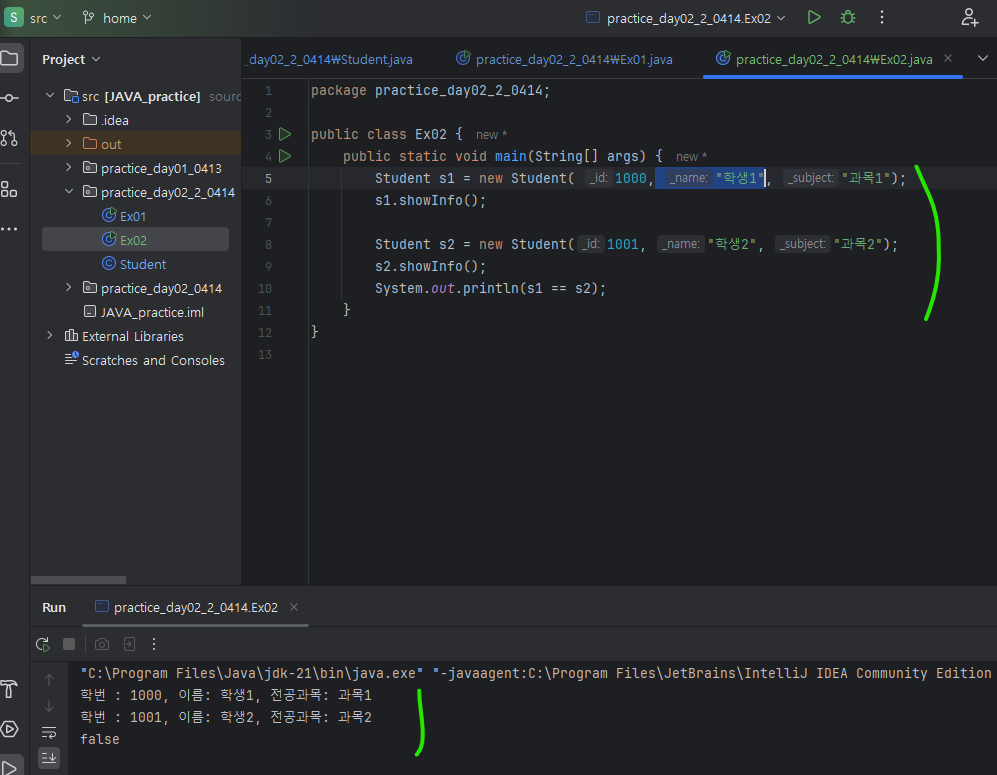Switch to the Ex01.java editor tab

565,59
